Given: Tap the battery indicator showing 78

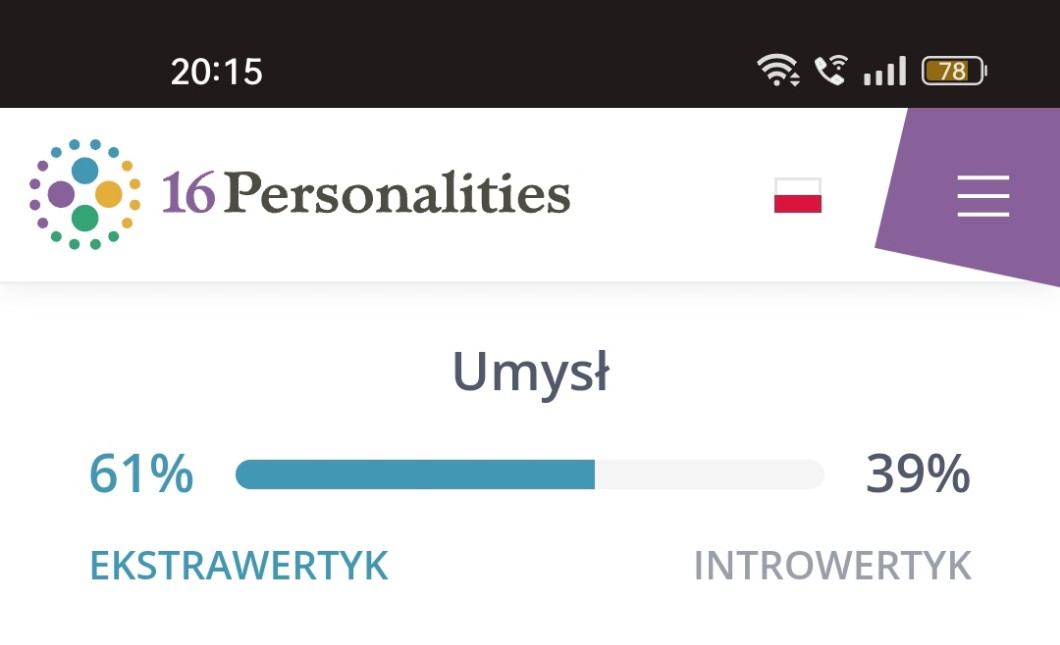Looking at the screenshot, I should 953,71.
